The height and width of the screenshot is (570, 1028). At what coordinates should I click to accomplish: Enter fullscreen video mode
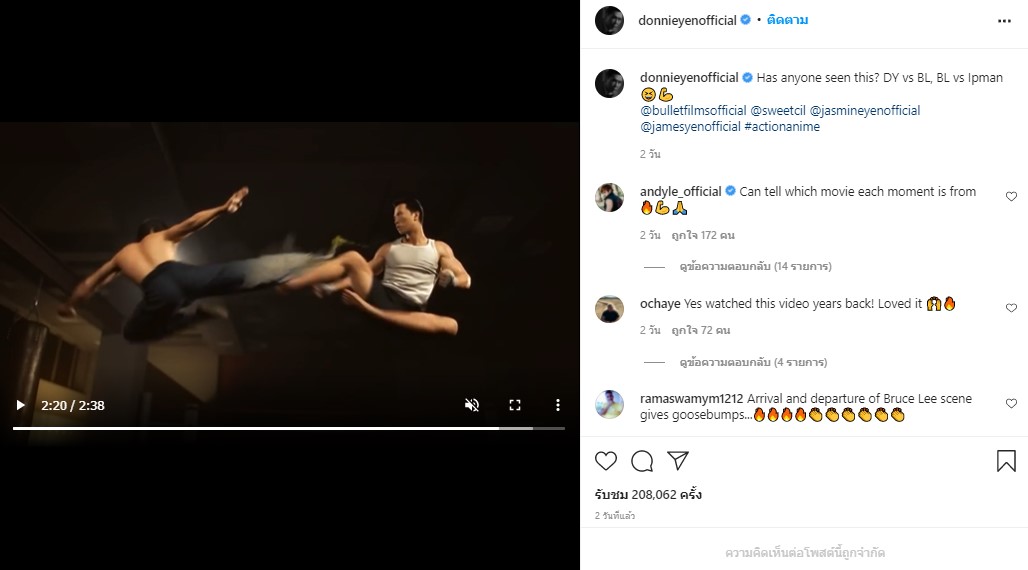tap(515, 405)
